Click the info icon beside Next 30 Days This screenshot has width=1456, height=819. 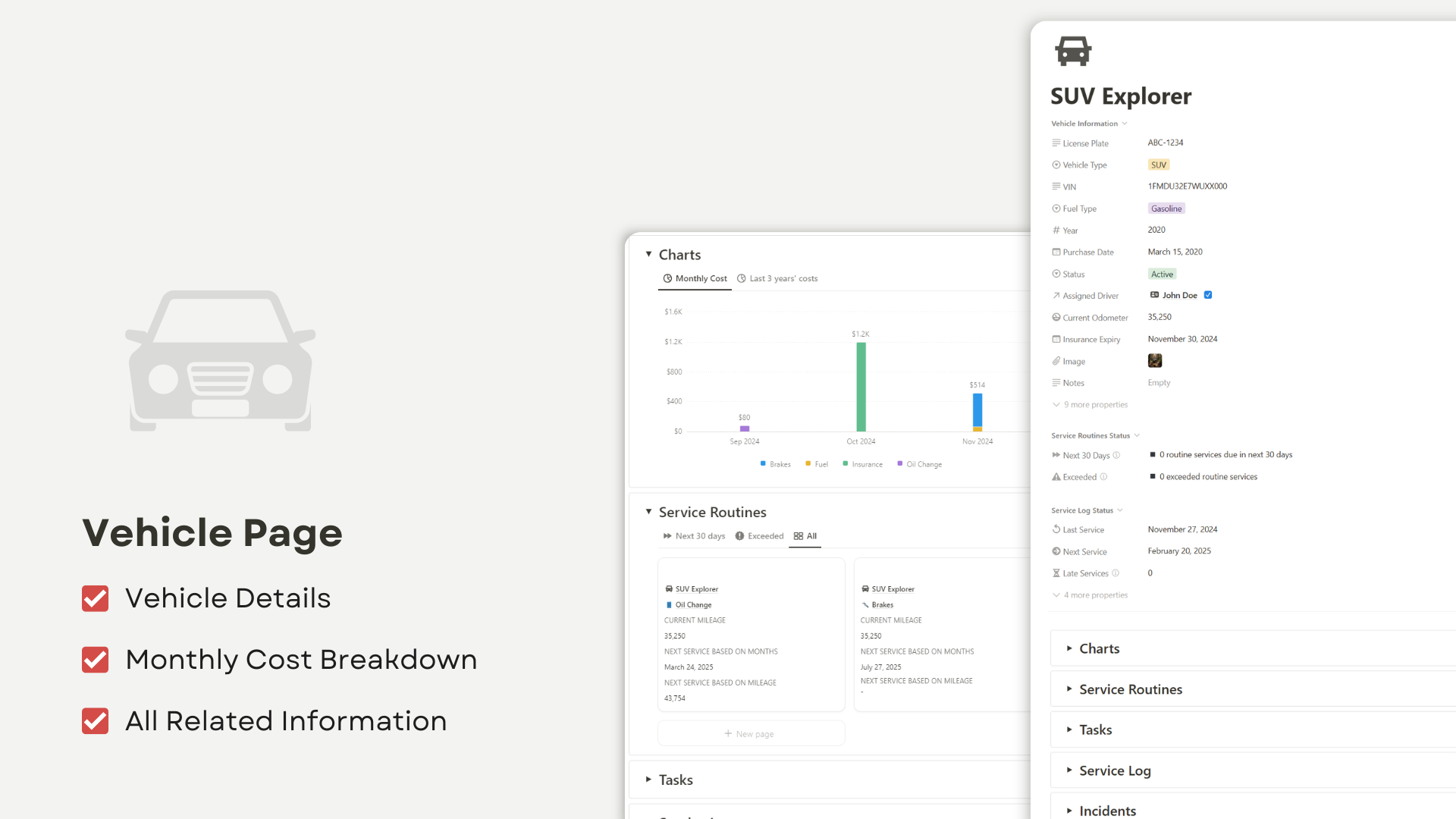[1116, 455]
